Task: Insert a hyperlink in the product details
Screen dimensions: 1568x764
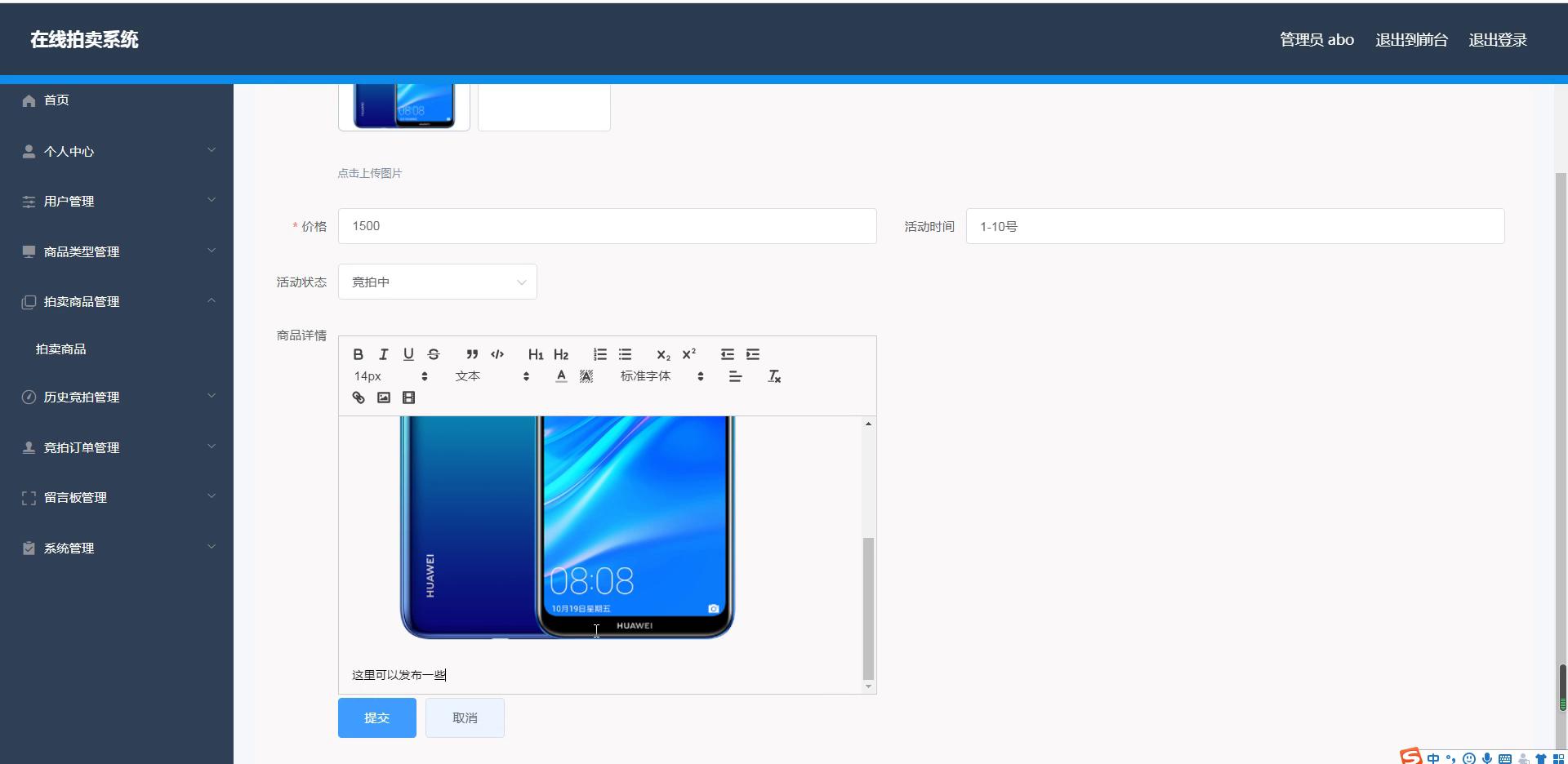Action: pos(358,398)
